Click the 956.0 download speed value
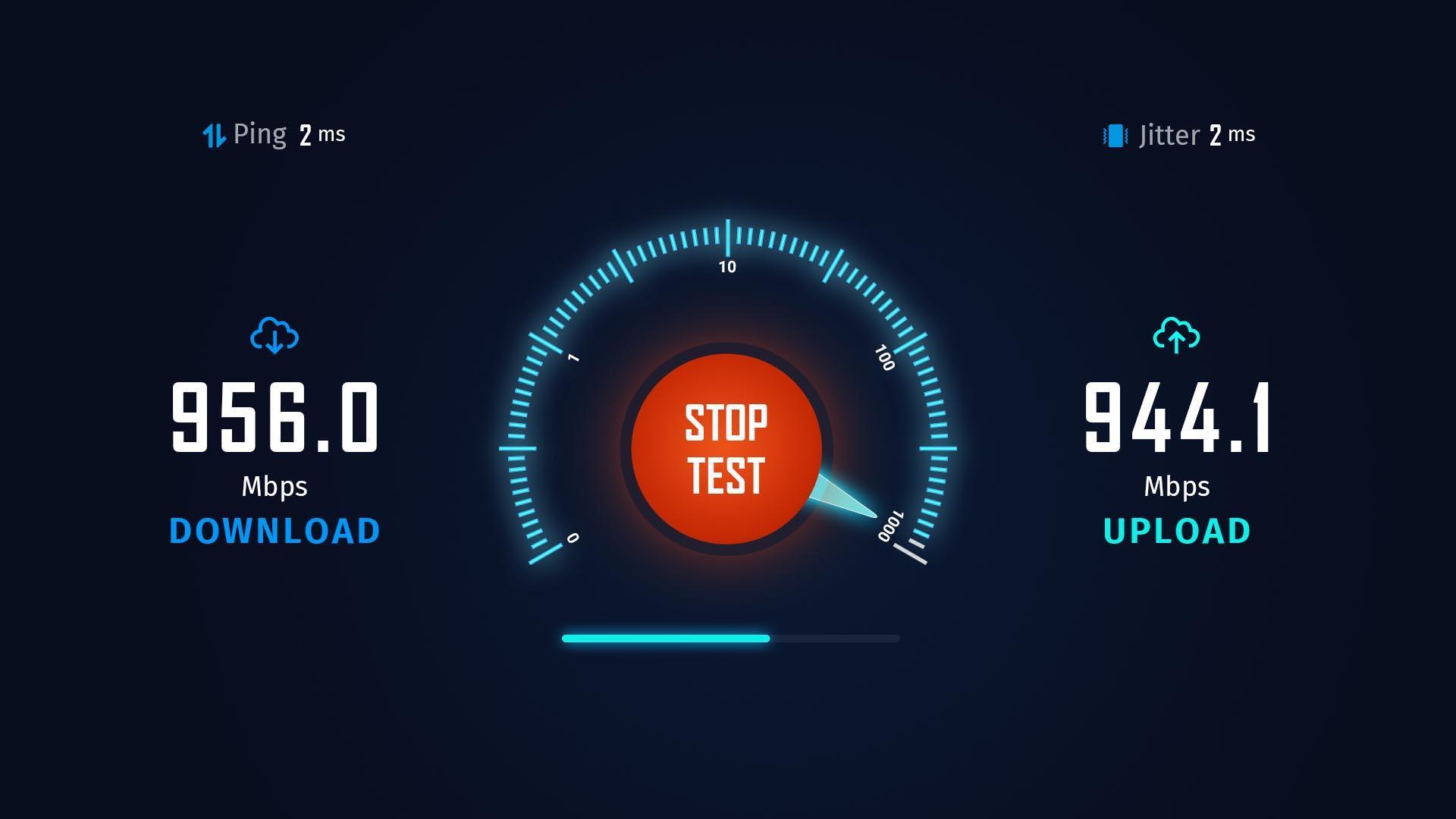 coord(275,418)
